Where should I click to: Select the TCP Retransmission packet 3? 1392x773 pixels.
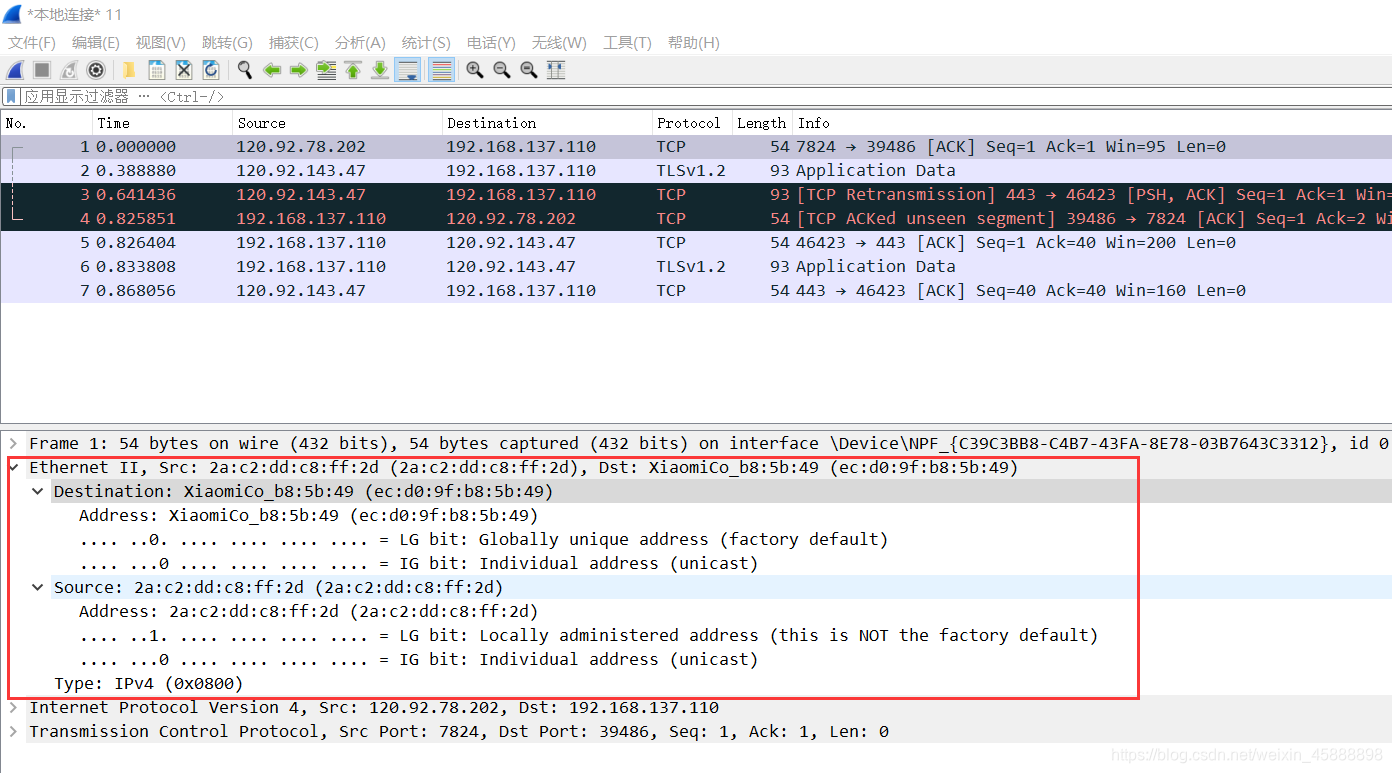pyautogui.click(x=696, y=195)
